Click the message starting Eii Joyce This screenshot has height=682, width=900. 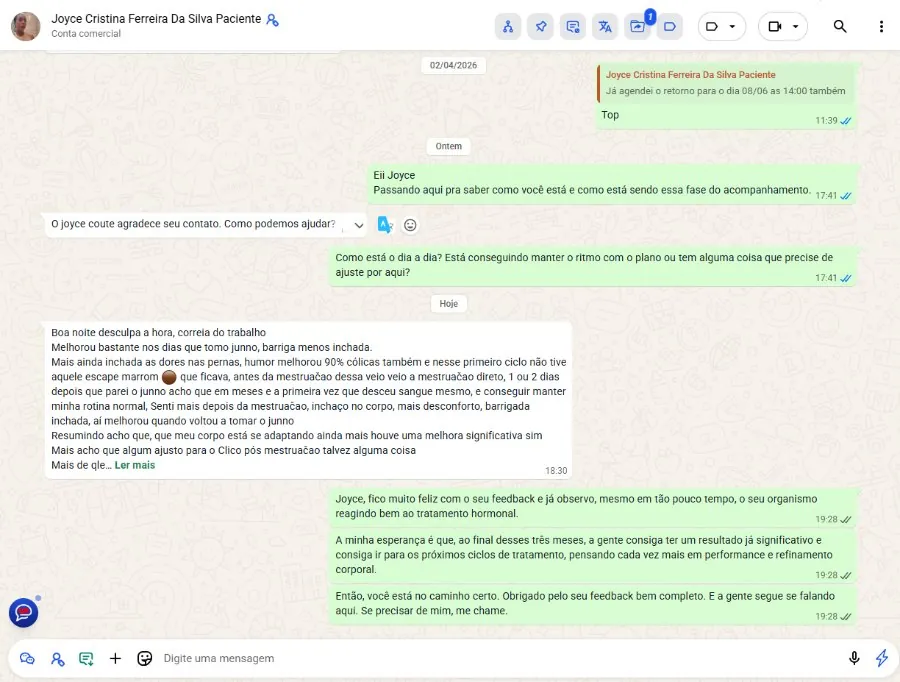(x=613, y=184)
